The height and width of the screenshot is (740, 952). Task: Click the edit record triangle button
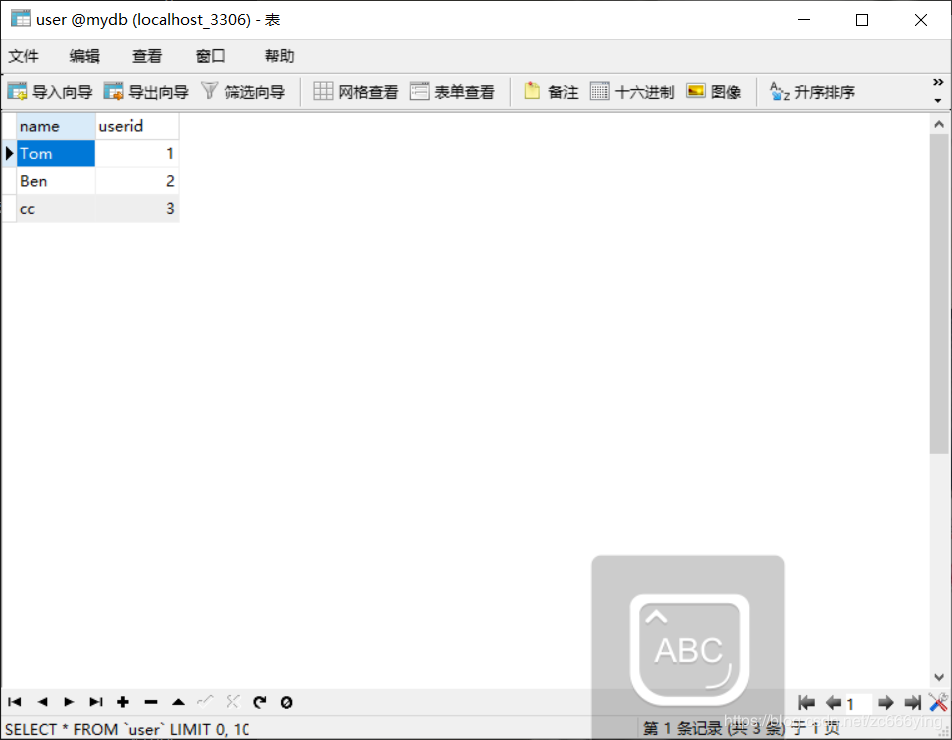coord(178,702)
